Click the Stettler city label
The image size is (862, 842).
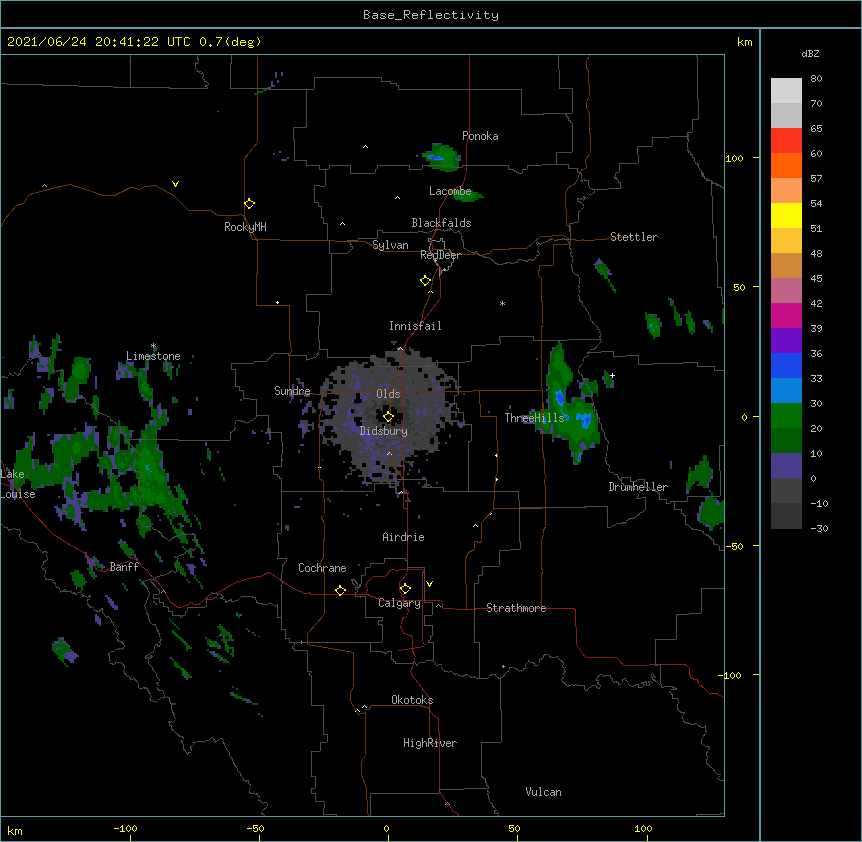pos(634,237)
